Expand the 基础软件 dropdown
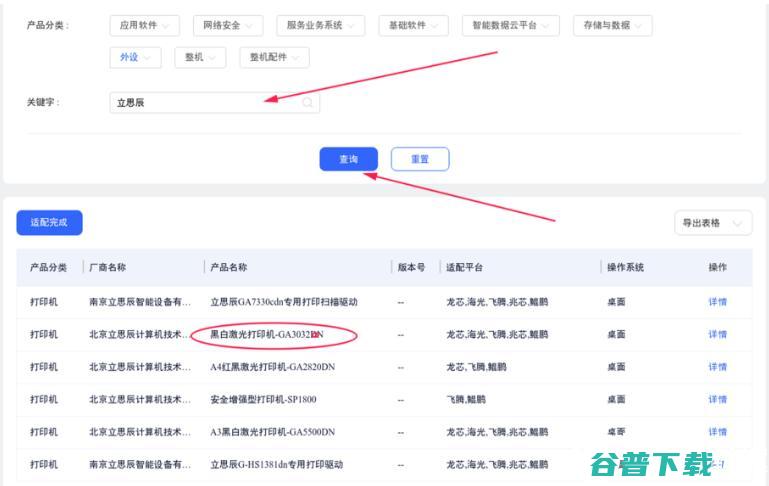The image size is (769, 486). tap(413, 26)
